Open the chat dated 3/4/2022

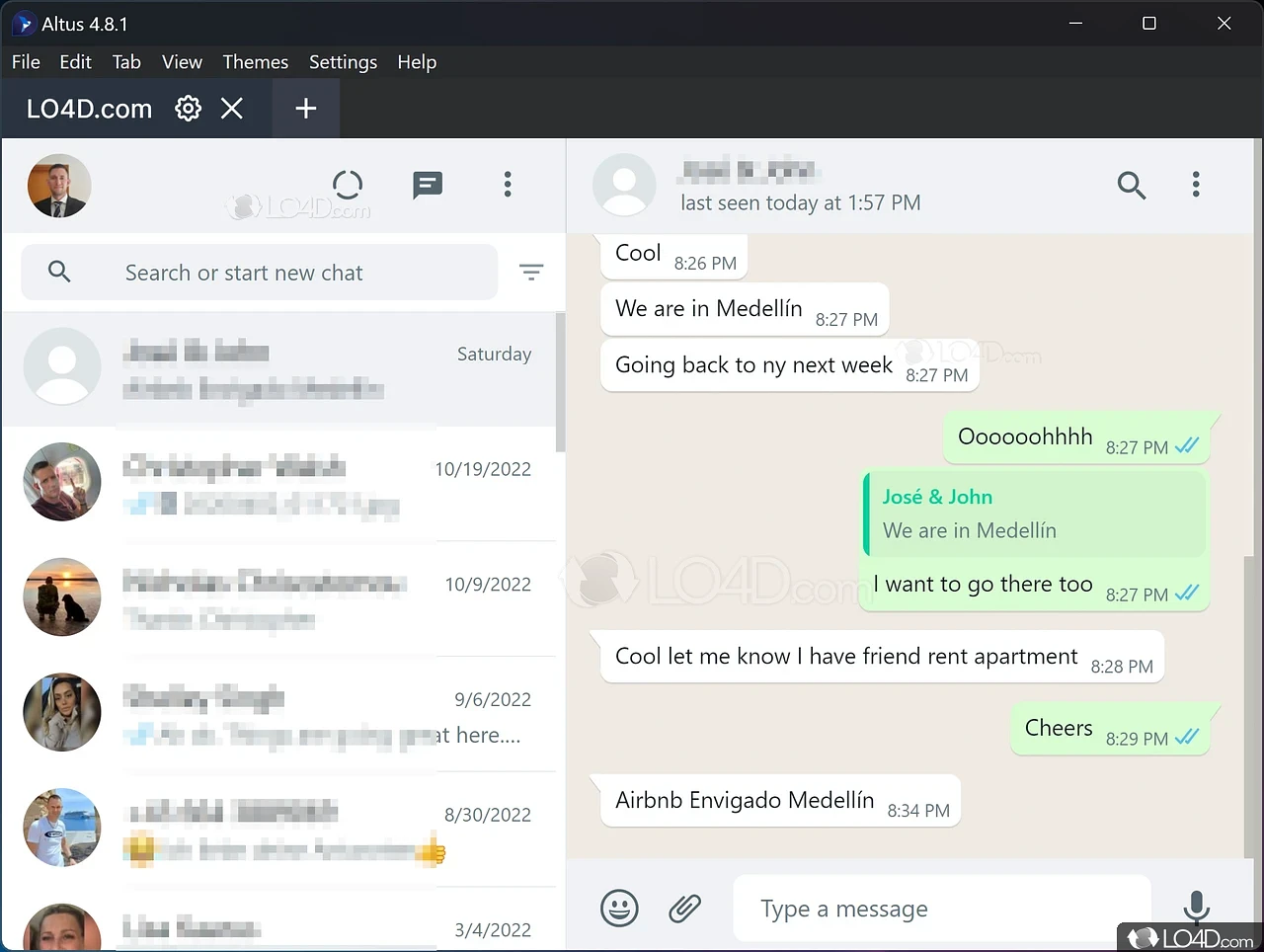(x=279, y=920)
